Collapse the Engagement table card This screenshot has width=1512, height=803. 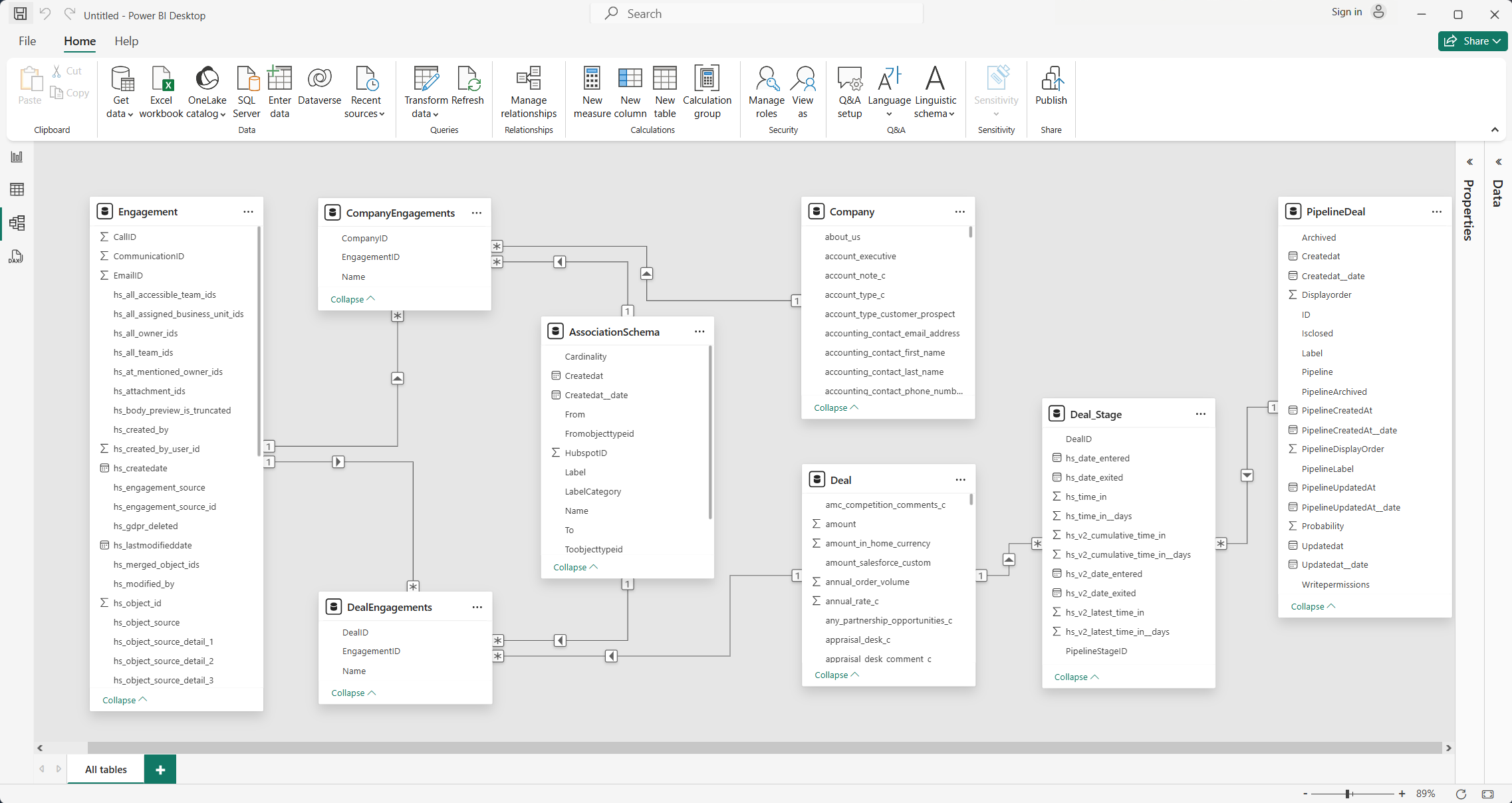point(124,700)
